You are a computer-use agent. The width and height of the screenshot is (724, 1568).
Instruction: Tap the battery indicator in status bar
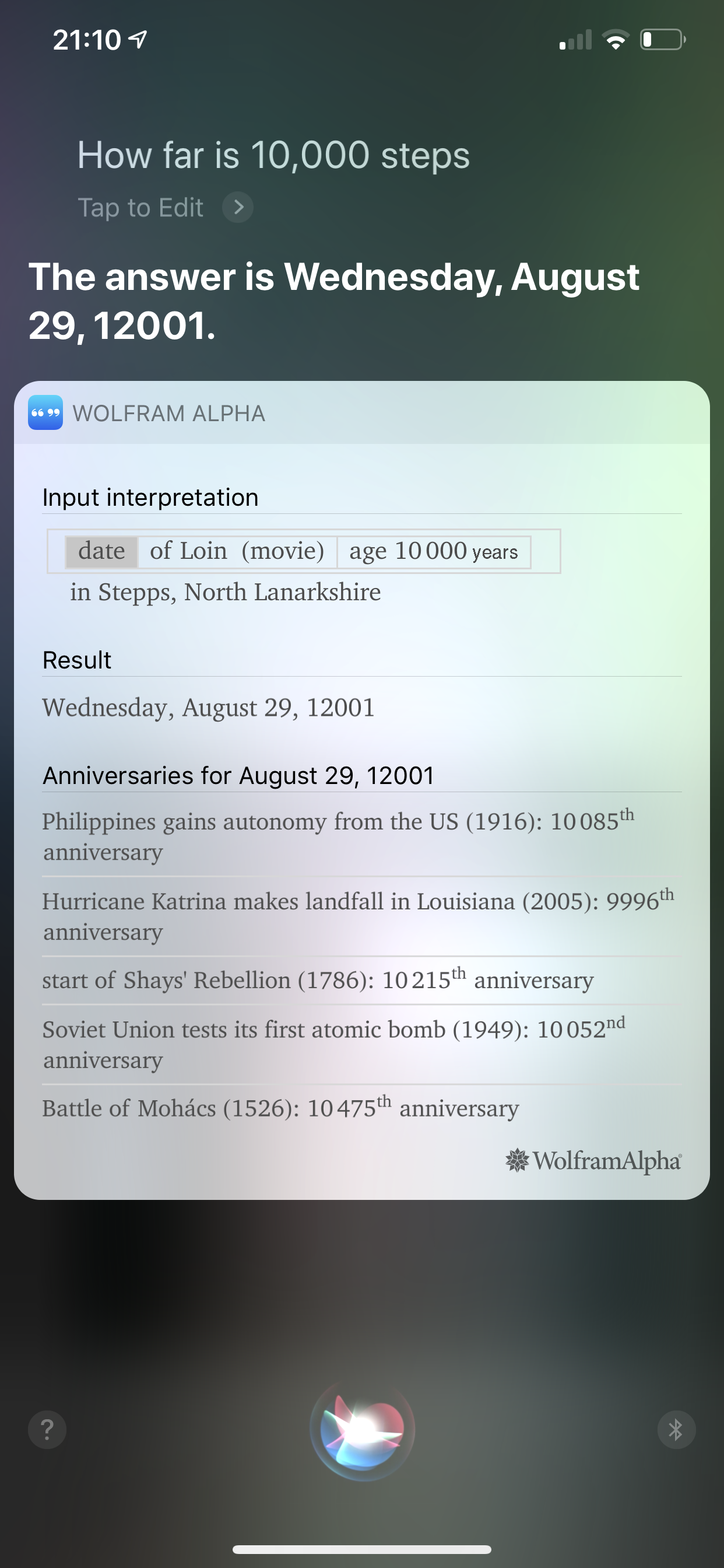663,40
